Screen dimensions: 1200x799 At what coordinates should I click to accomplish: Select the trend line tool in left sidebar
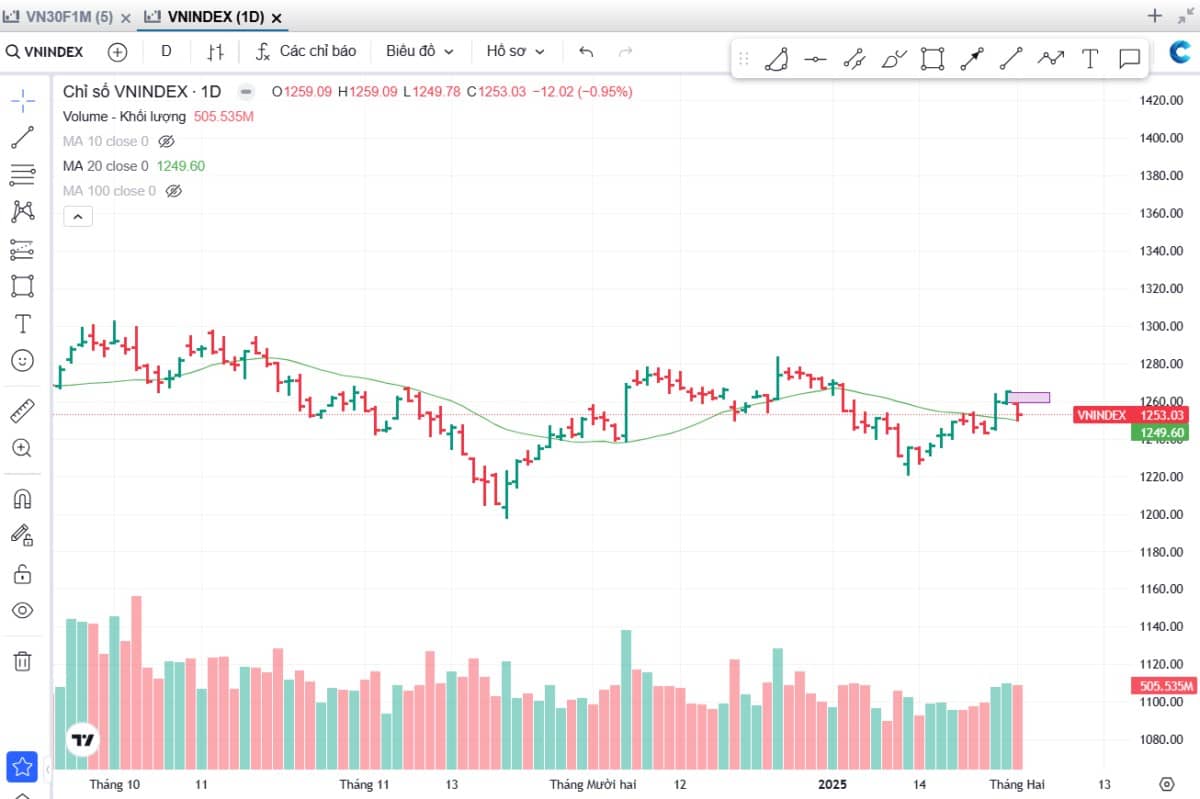(23, 137)
